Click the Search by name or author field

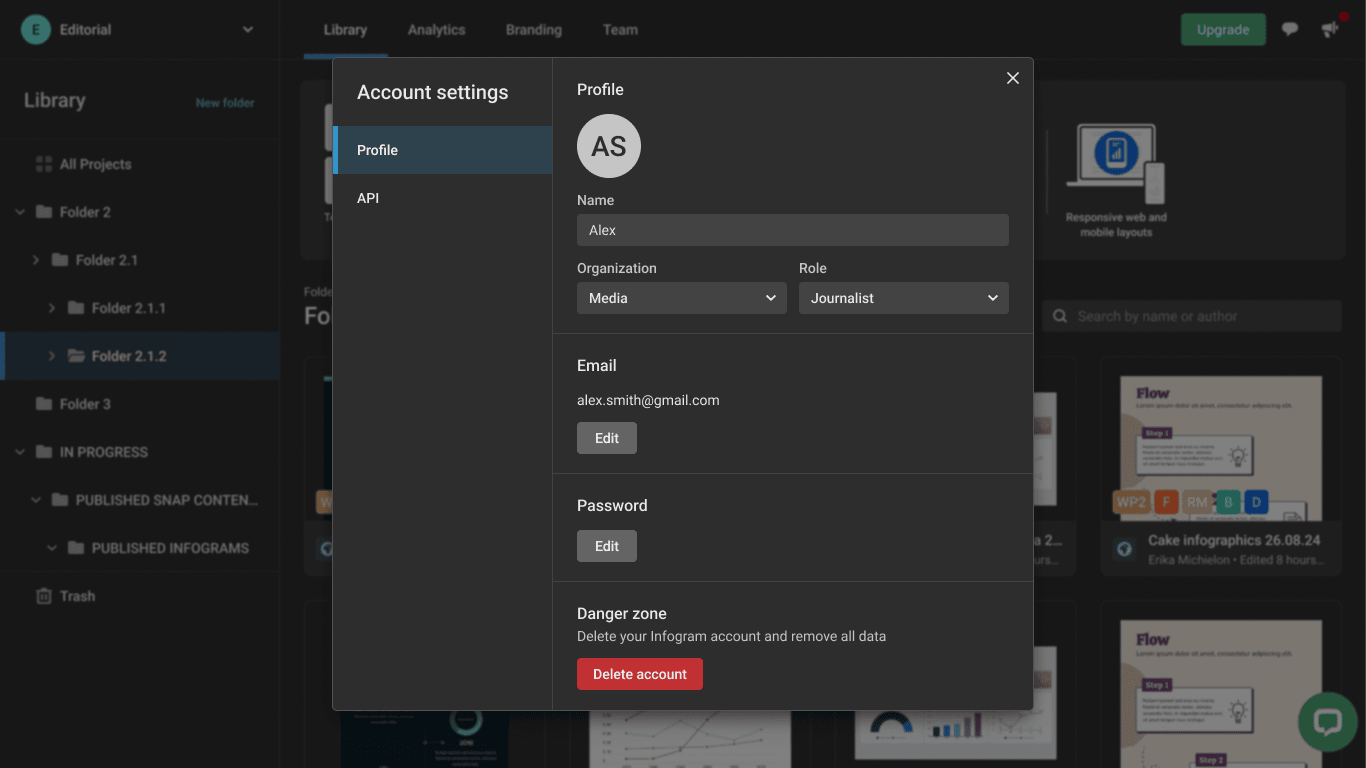(1191, 316)
